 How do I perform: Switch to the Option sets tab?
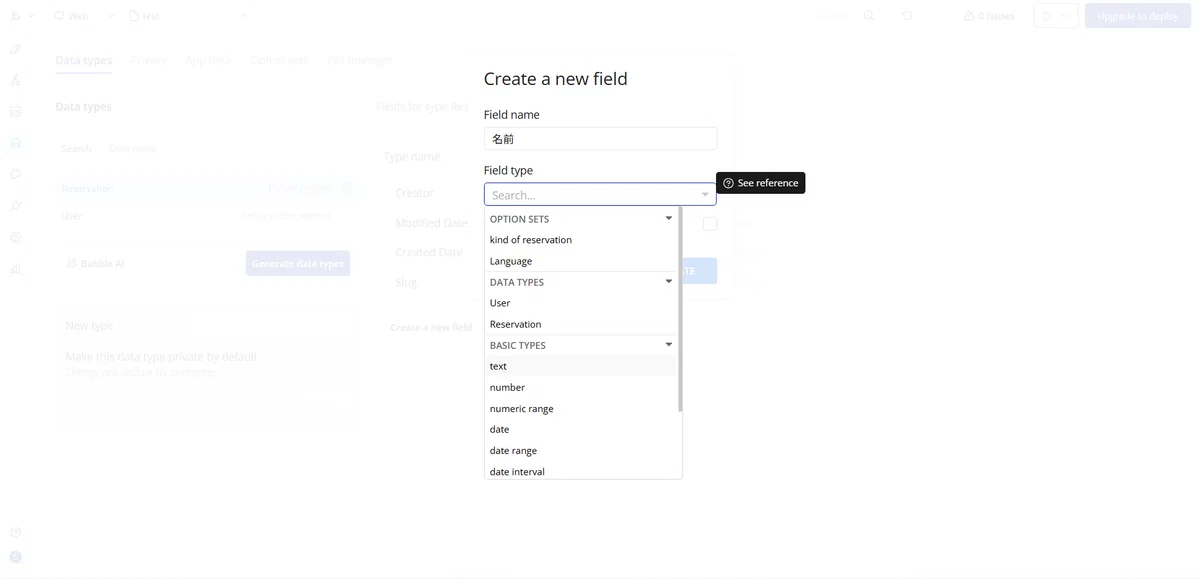pos(279,60)
